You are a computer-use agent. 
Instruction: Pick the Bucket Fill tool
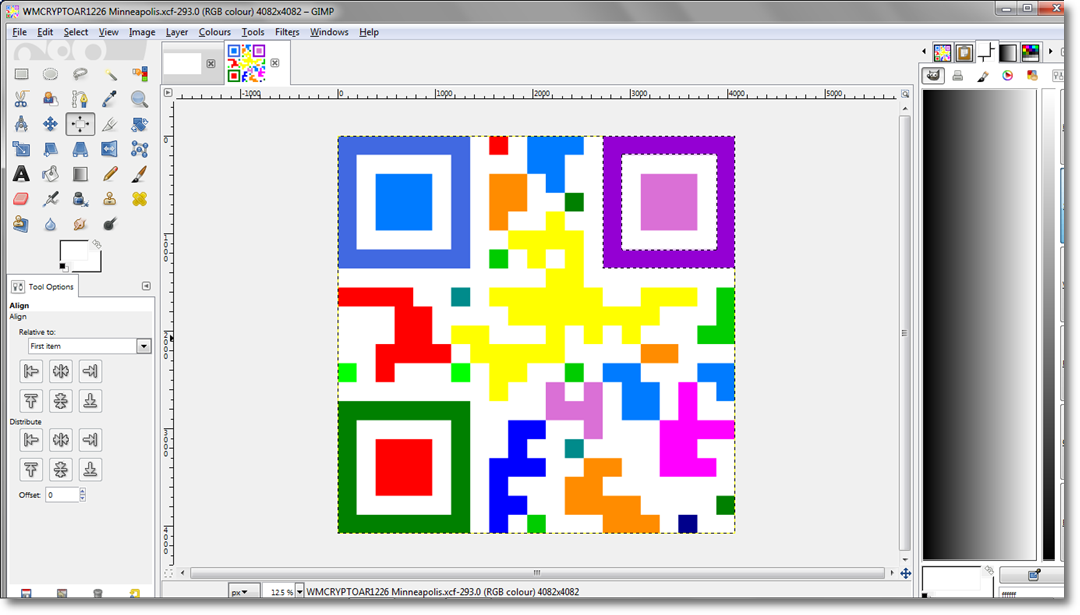click(50, 174)
